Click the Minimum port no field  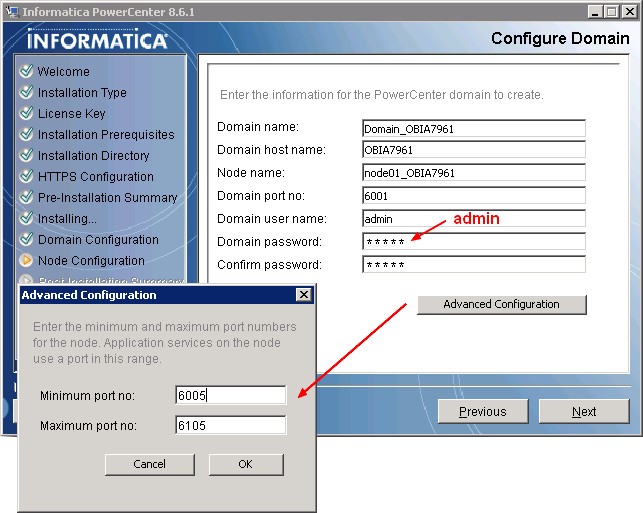230,395
